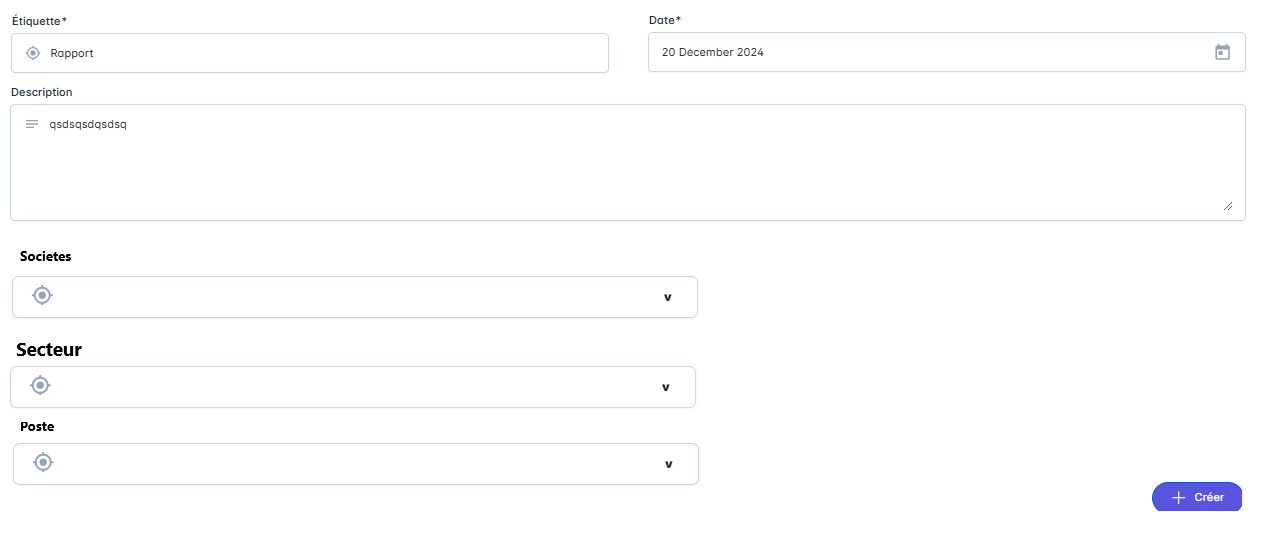Click the target icon in Secteur field

[x=40, y=385]
